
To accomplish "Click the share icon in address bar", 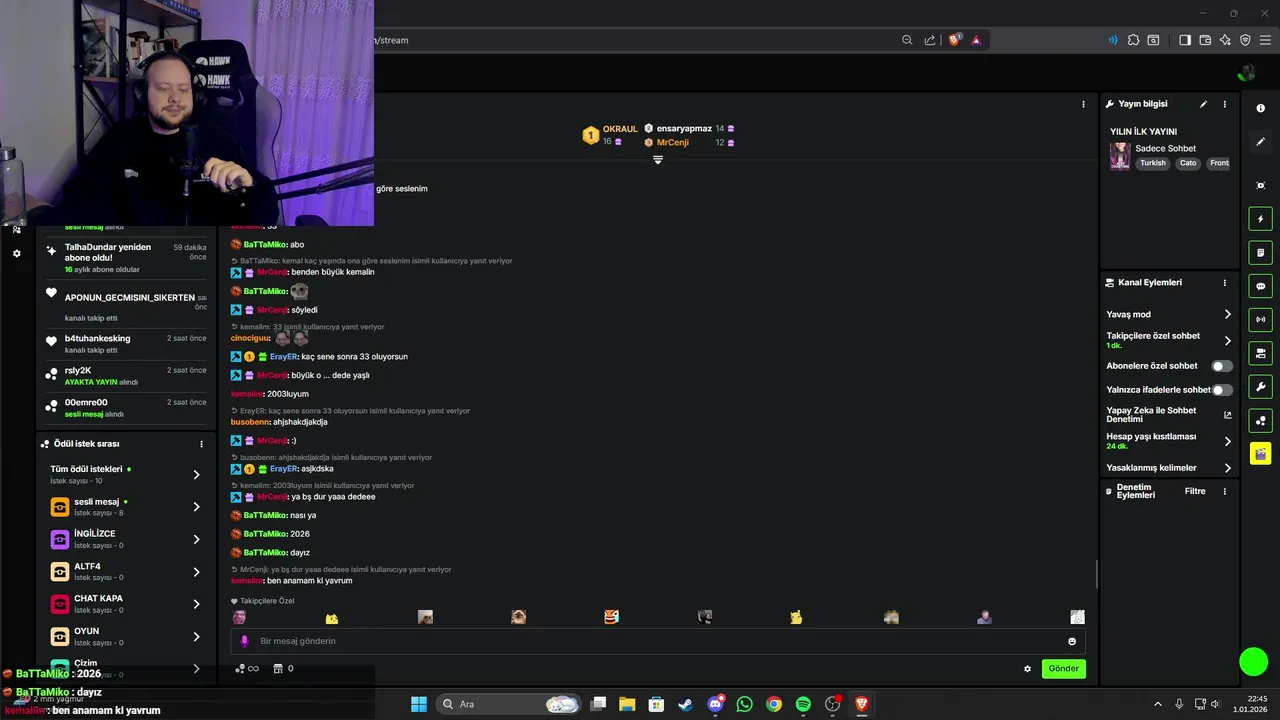I will pyautogui.click(x=930, y=40).
